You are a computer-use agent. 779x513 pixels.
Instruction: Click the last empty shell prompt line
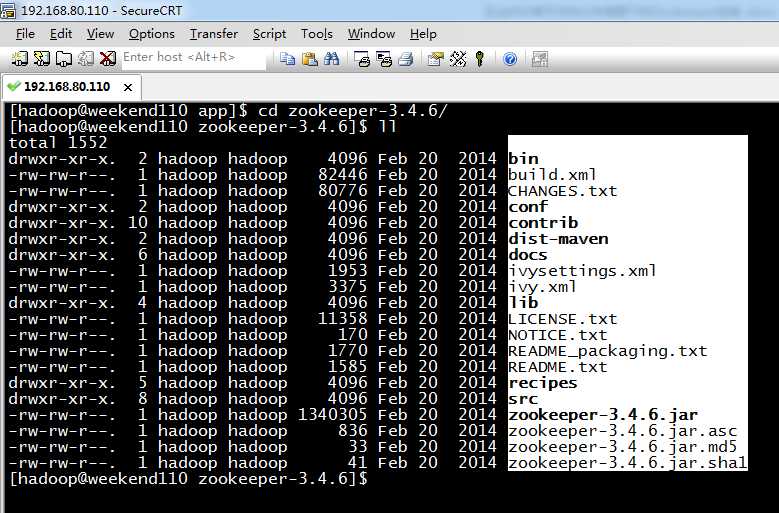coord(188,479)
